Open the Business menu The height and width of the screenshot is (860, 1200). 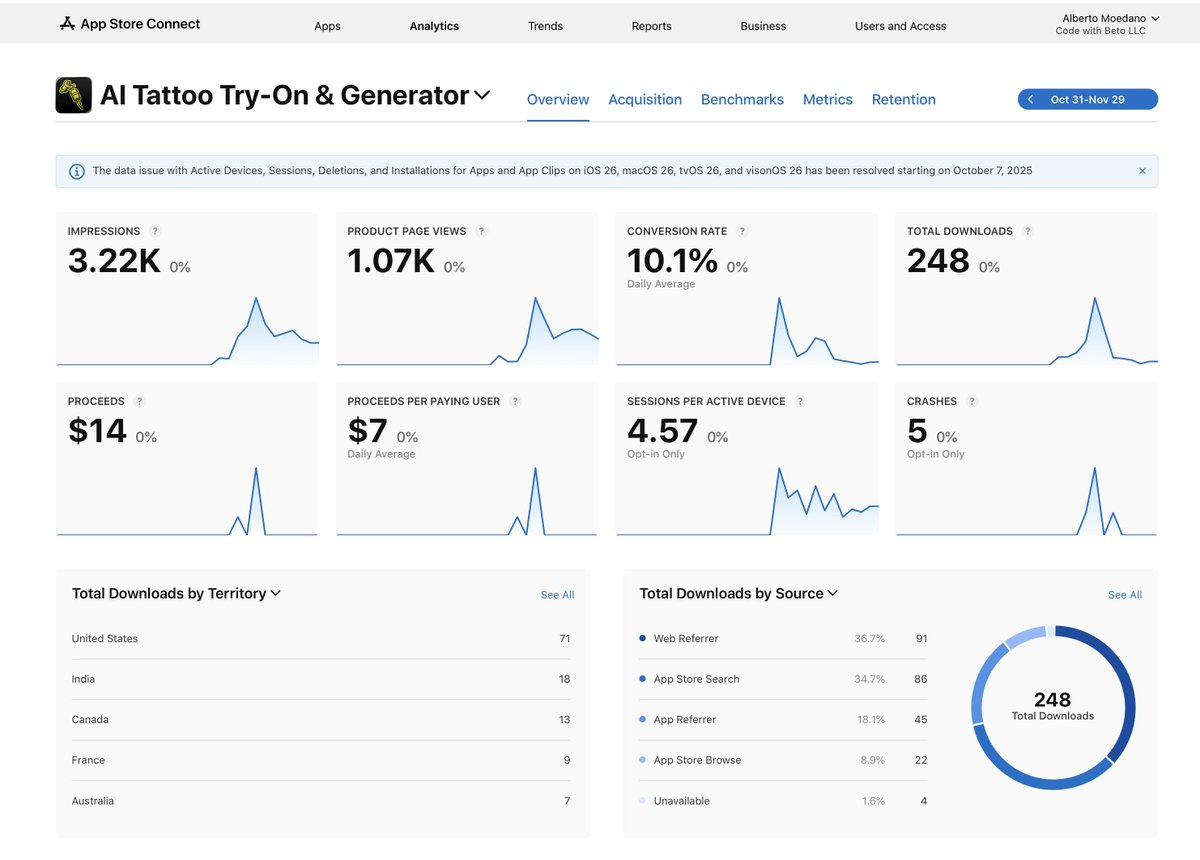(x=763, y=26)
